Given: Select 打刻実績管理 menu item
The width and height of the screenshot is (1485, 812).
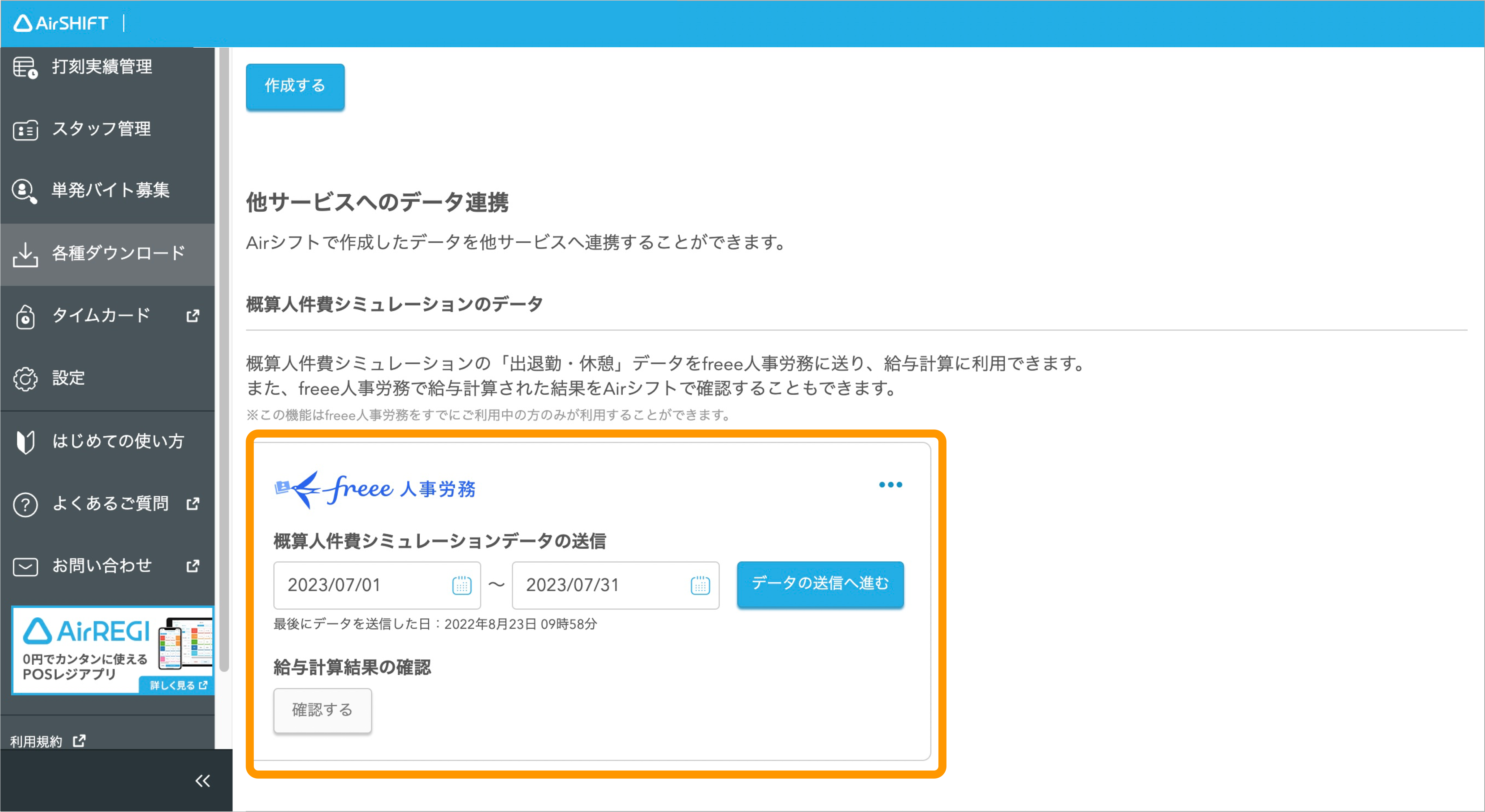Looking at the screenshot, I should (x=107, y=67).
